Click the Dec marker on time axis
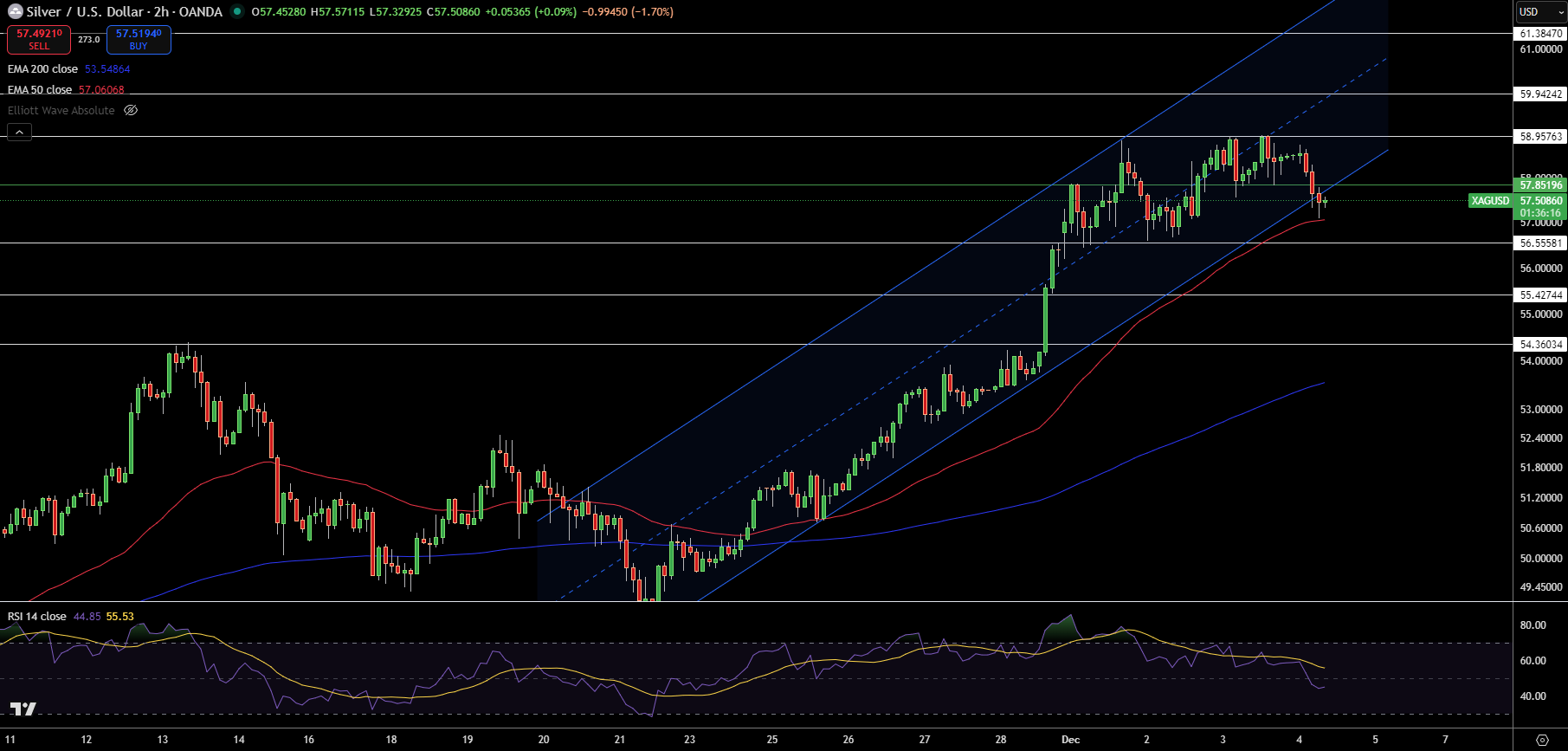 [1070, 740]
